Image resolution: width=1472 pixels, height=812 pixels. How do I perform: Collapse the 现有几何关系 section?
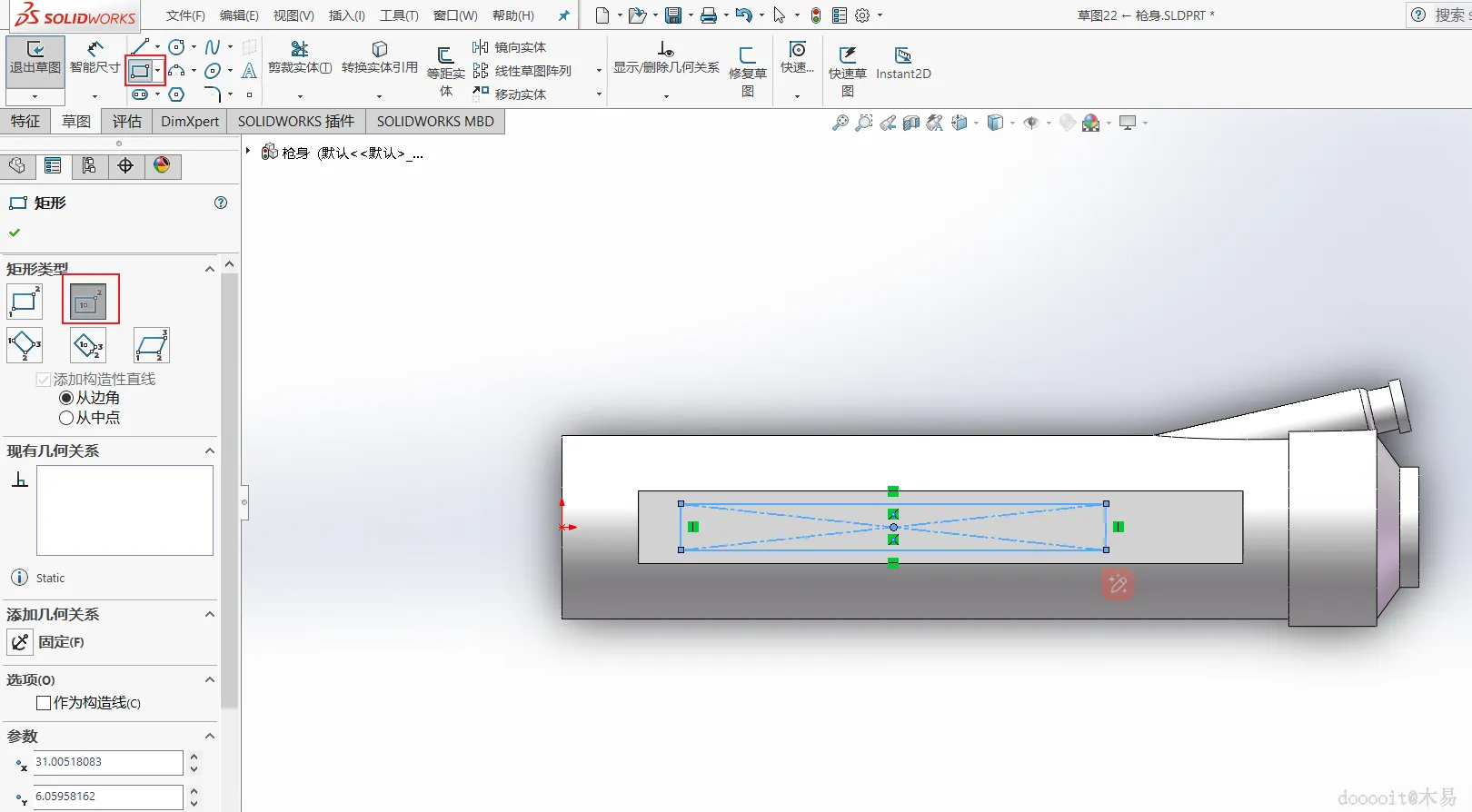click(210, 451)
